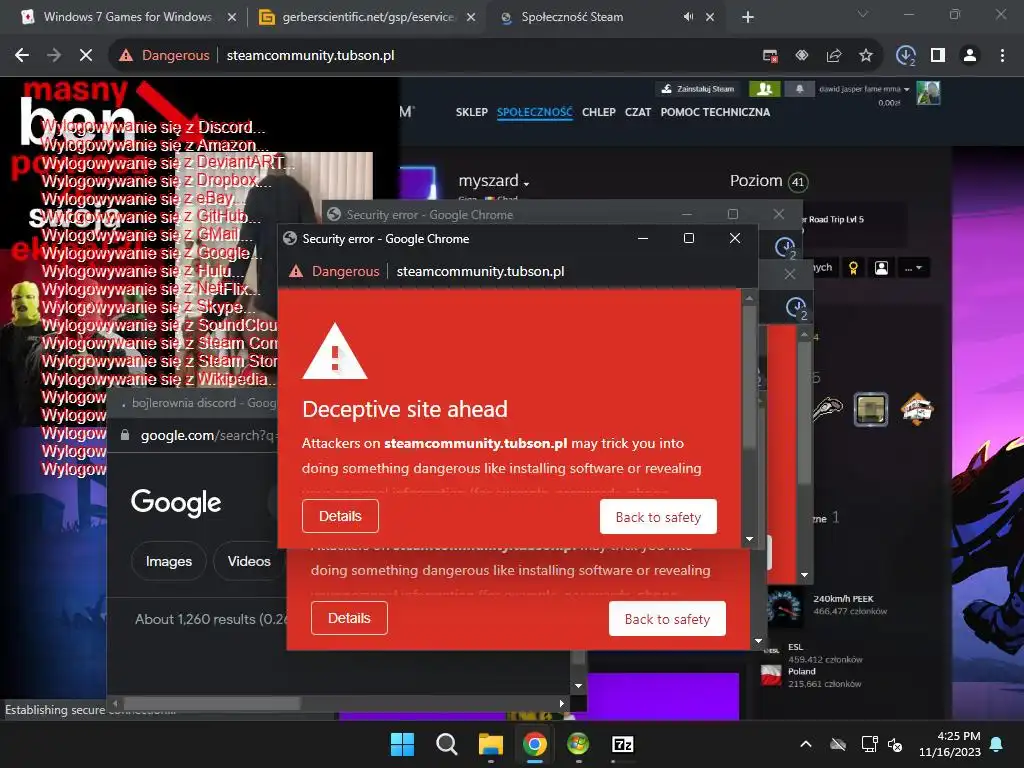Open the taskbar clock showing 4:25 PM
Image resolution: width=1024 pixels, height=768 pixels.
(950, 744)
